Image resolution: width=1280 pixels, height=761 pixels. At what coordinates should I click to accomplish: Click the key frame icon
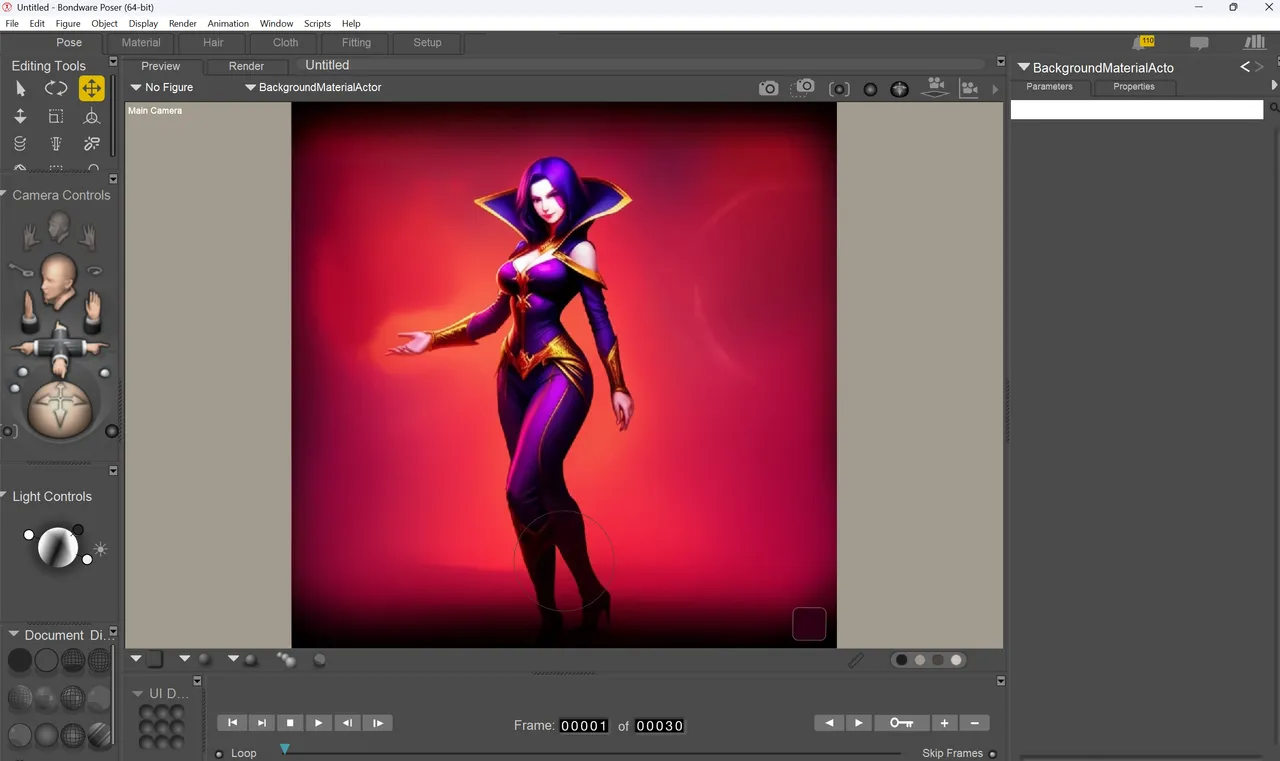pyautogui.click(x=901, y=723)
